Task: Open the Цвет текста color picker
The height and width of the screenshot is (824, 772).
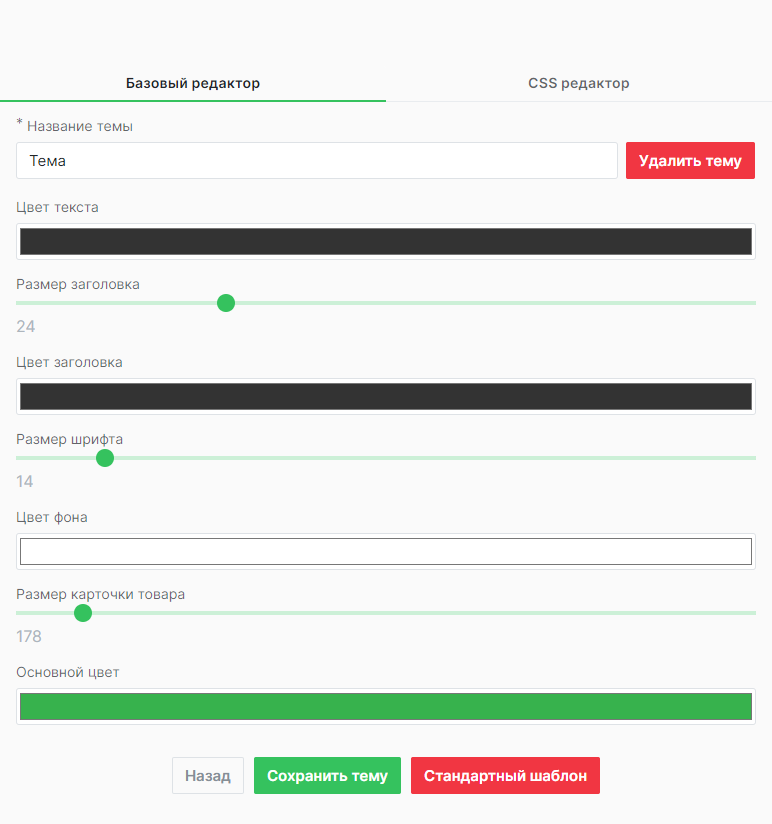Action: [x=386, y=241]
